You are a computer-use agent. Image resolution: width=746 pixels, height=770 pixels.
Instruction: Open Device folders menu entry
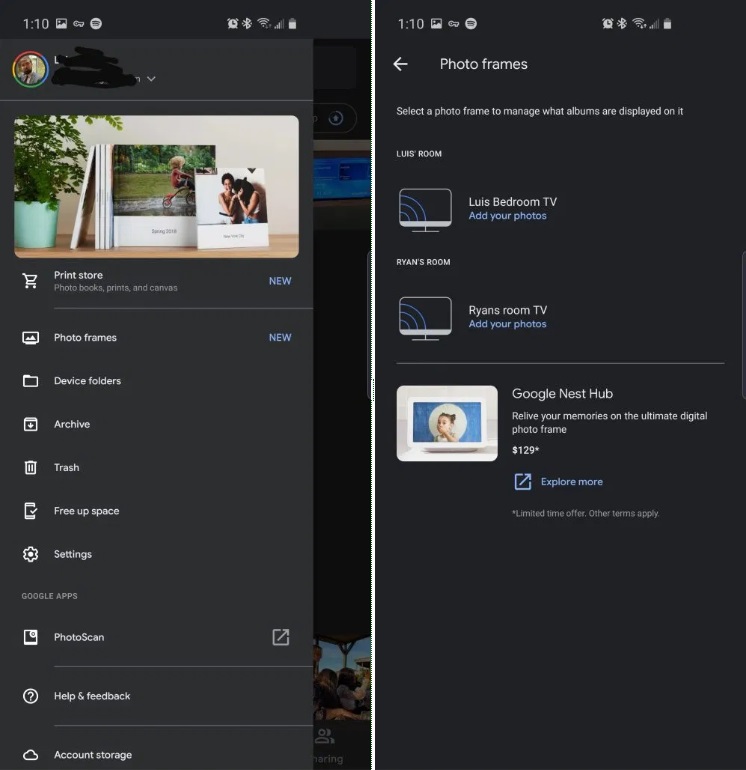[157, 381]
